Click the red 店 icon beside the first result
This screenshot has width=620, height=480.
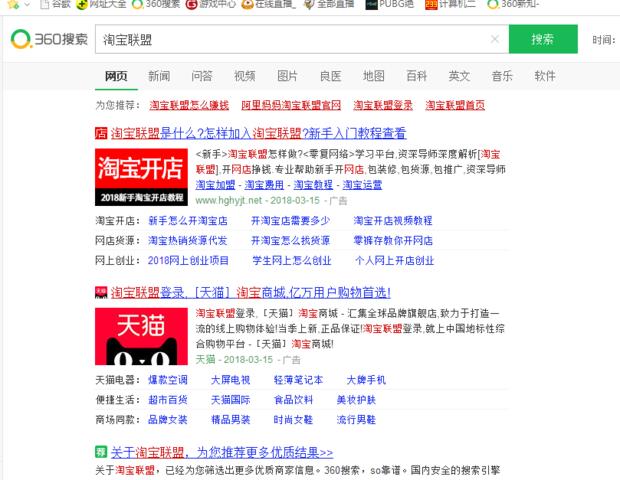tap(101, 133)
